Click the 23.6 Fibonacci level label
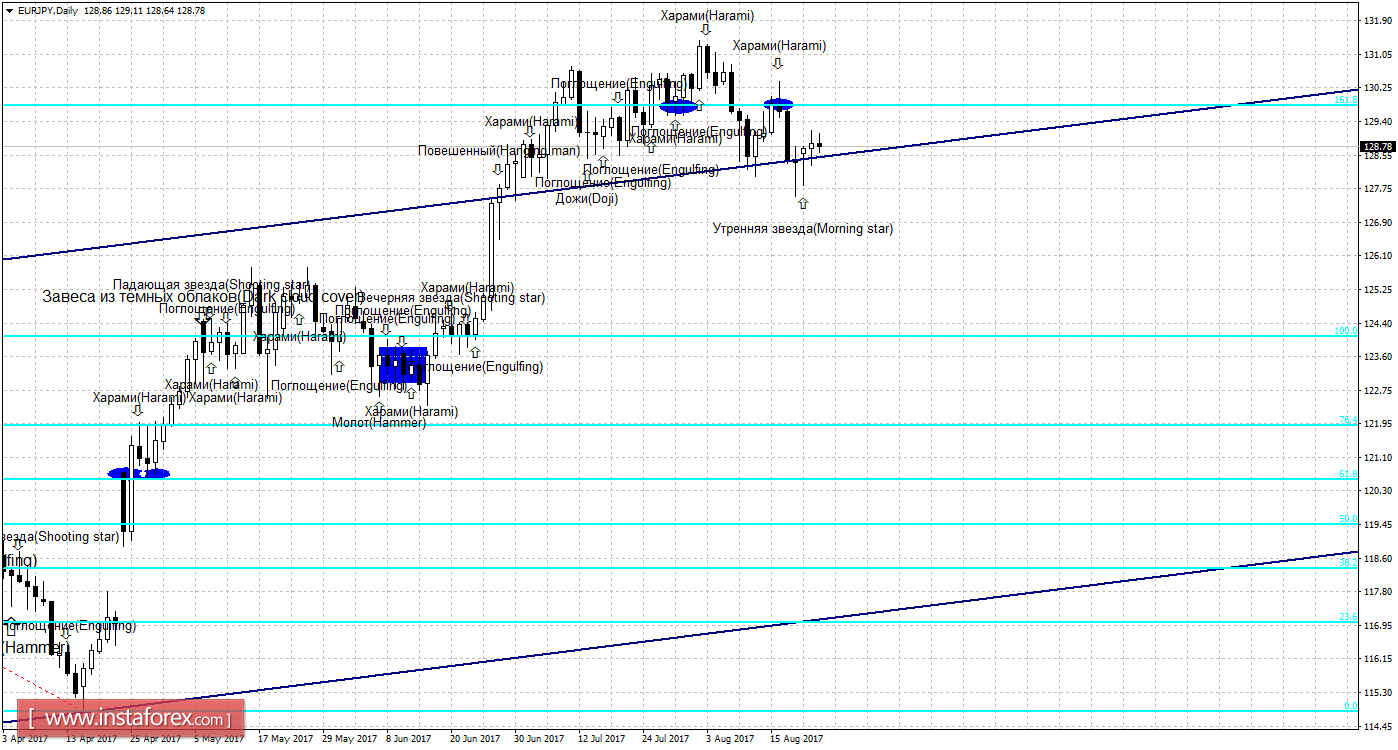Image resolution: width=1398 pixels, height=750 pixels. click(x=1348, y=616)
